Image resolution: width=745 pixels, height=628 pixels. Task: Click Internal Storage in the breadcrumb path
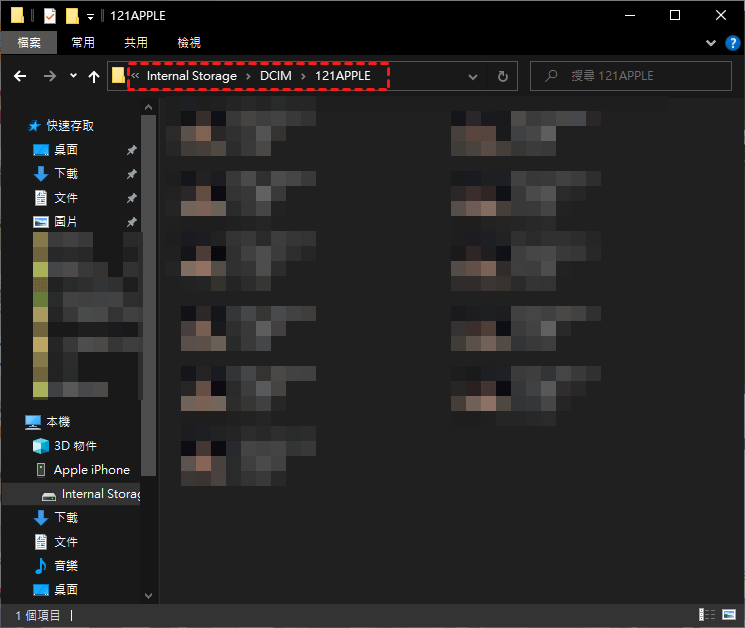point(191,76)
